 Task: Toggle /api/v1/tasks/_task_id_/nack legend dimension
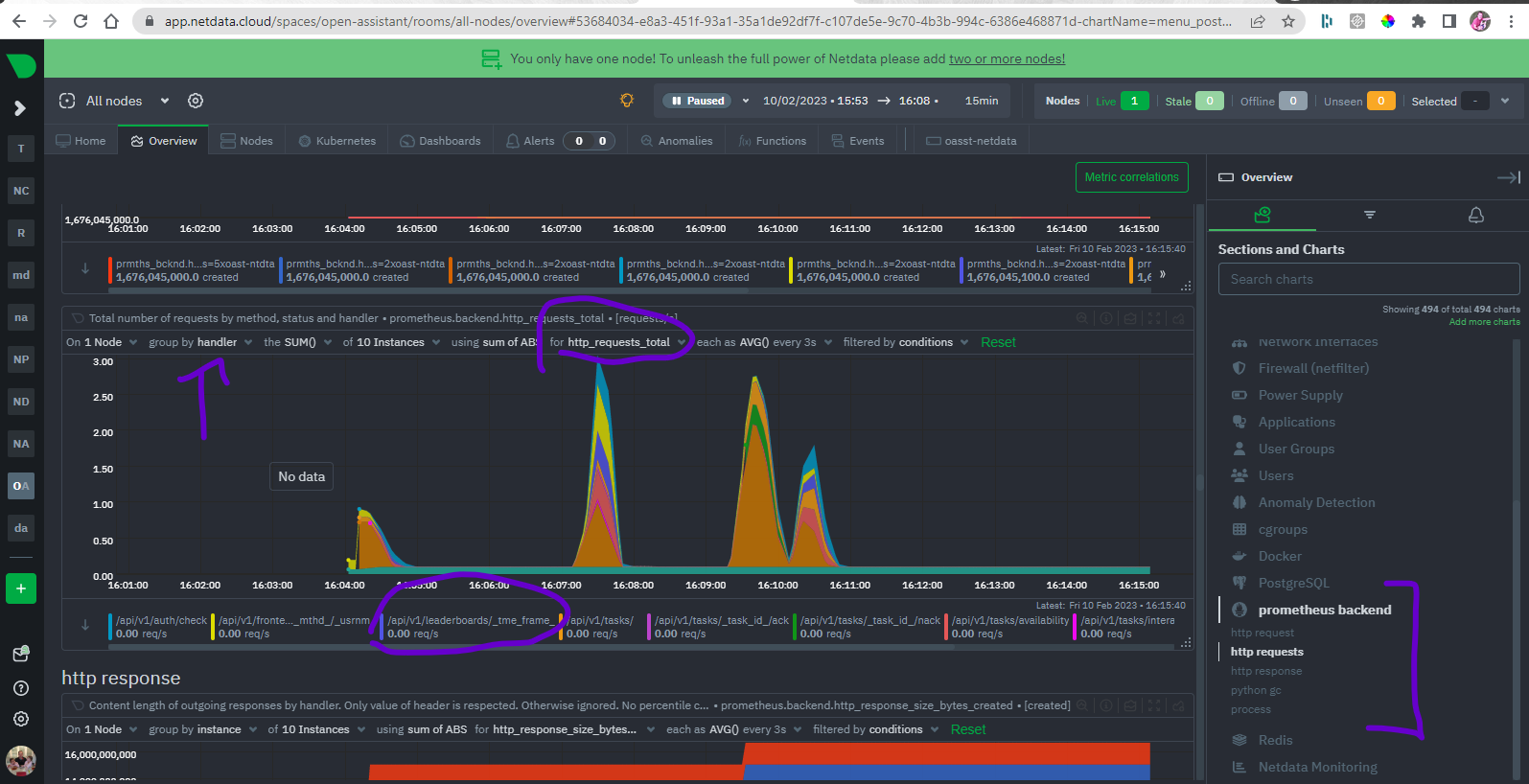tap(868, 627)
